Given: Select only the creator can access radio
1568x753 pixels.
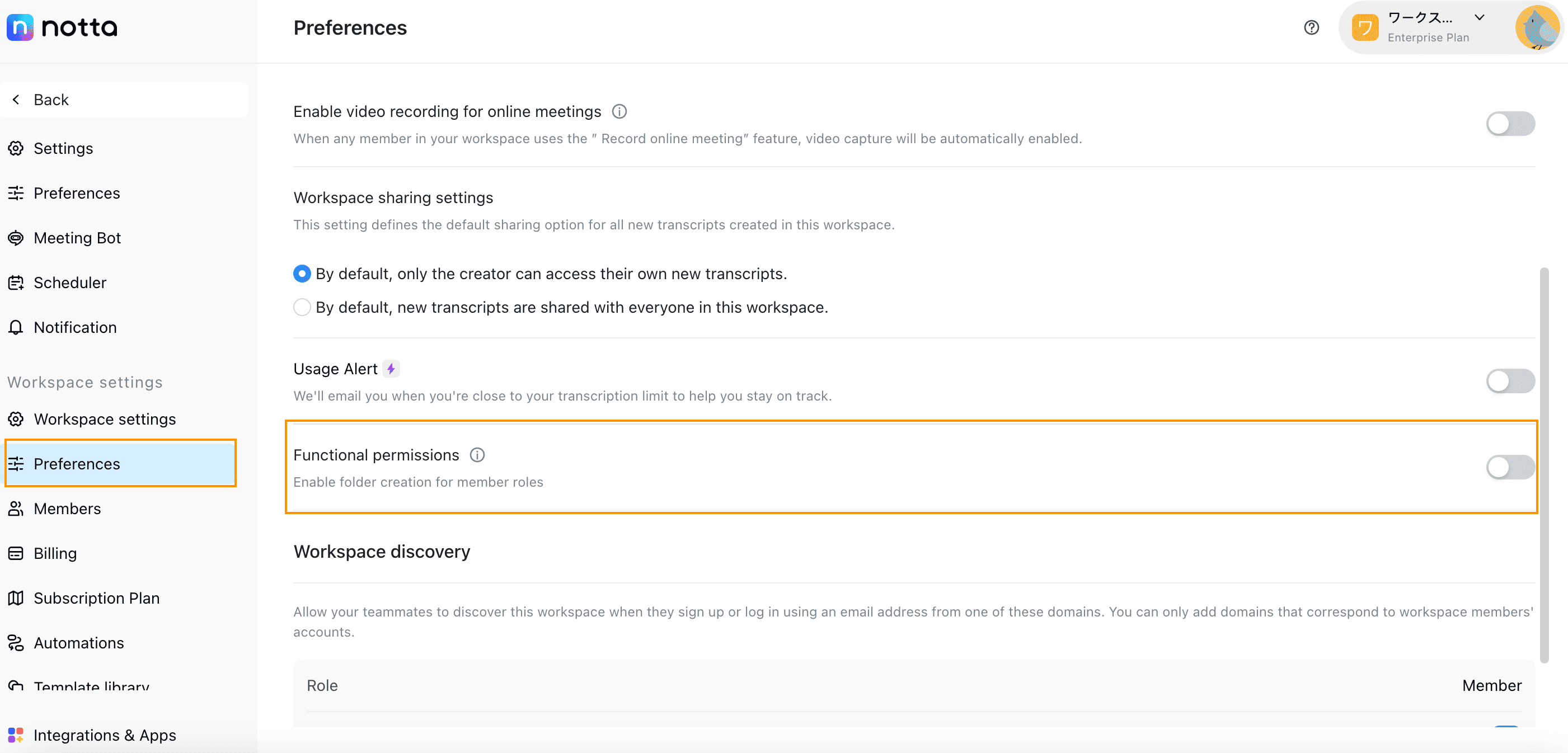Looking at the screenshot, I should 302,274.
